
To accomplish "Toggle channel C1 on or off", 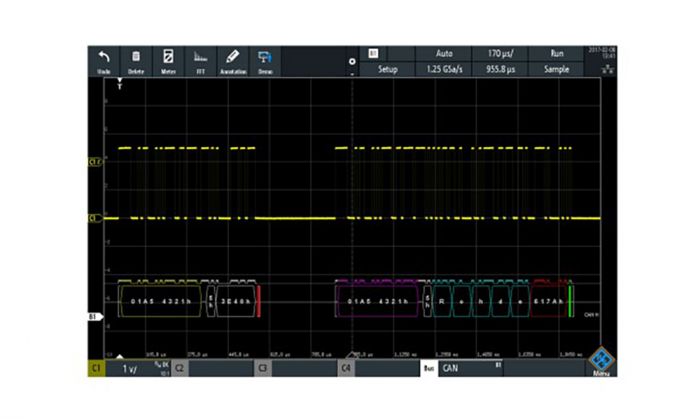I will point(98,368).
